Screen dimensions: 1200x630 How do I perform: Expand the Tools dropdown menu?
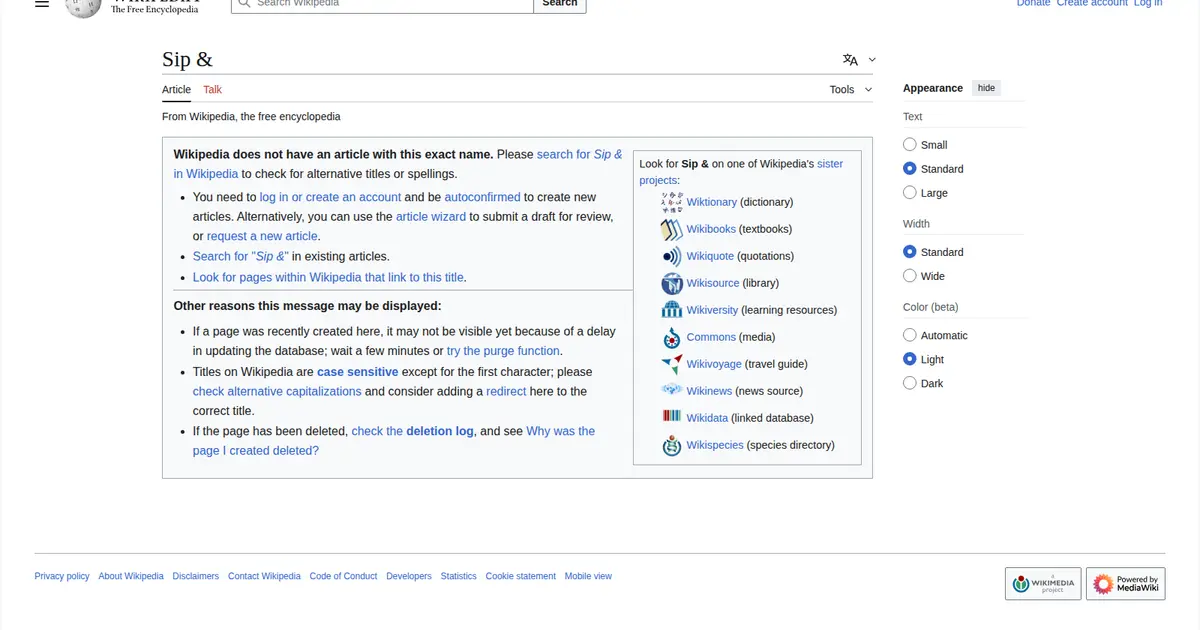click(850, 90)
